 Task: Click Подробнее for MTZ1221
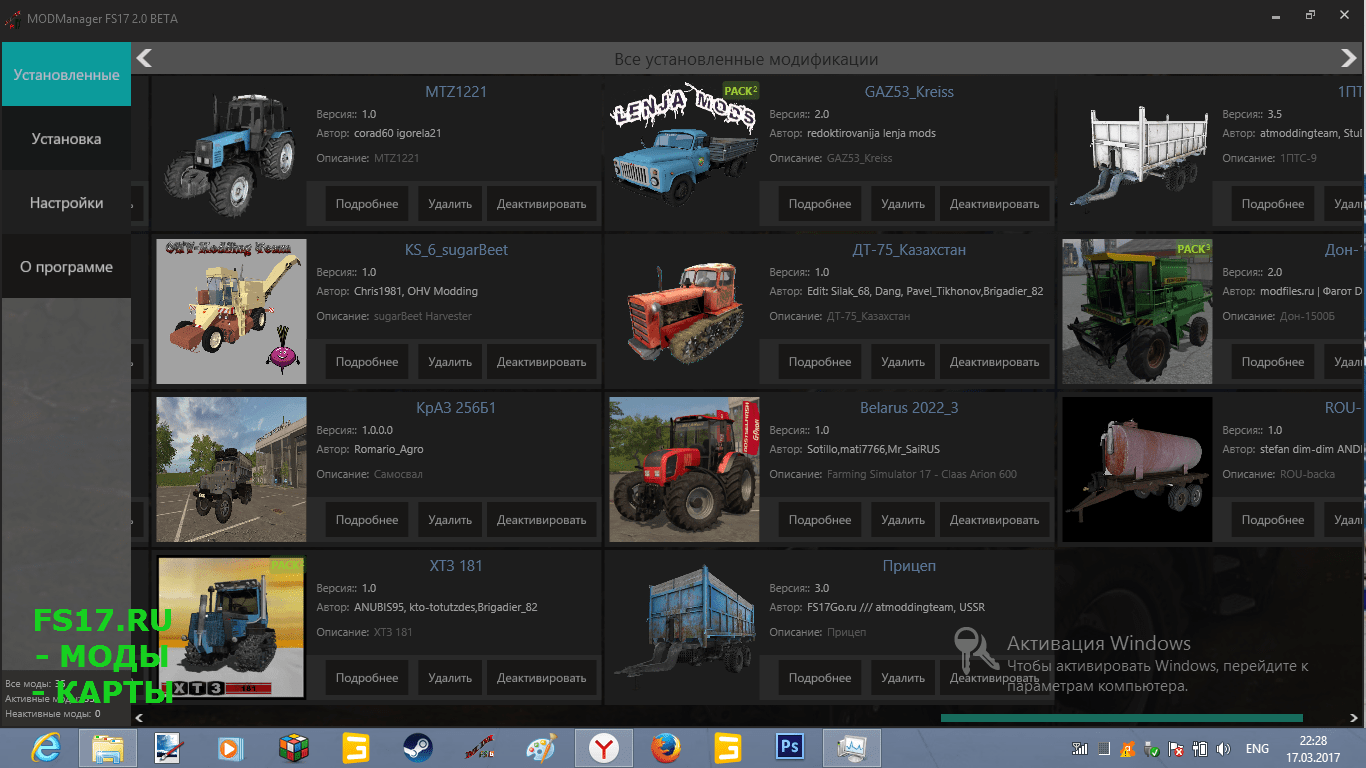click(367, 204)
